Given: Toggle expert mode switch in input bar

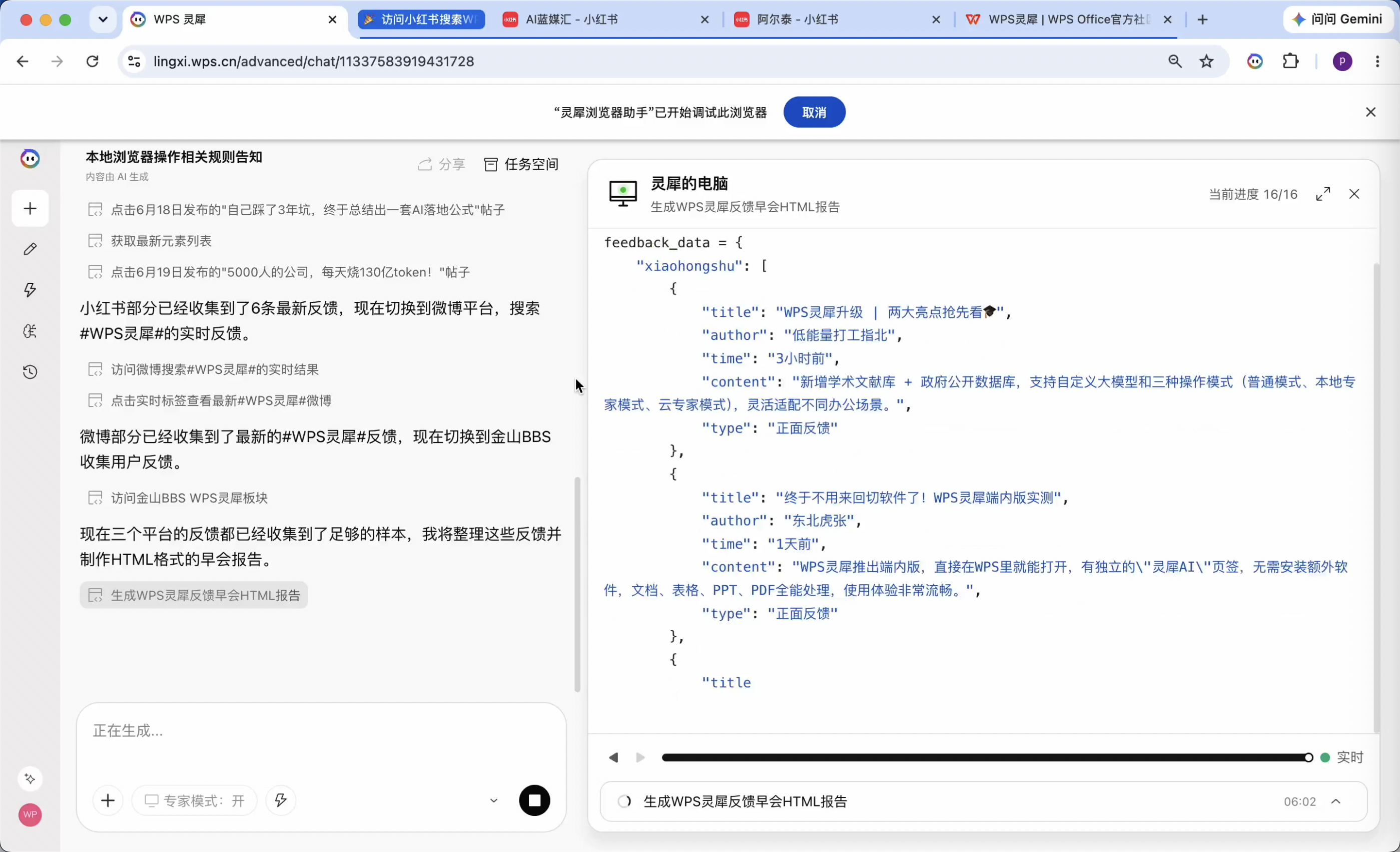Looking at the screenshot, I should pos(194,801).
